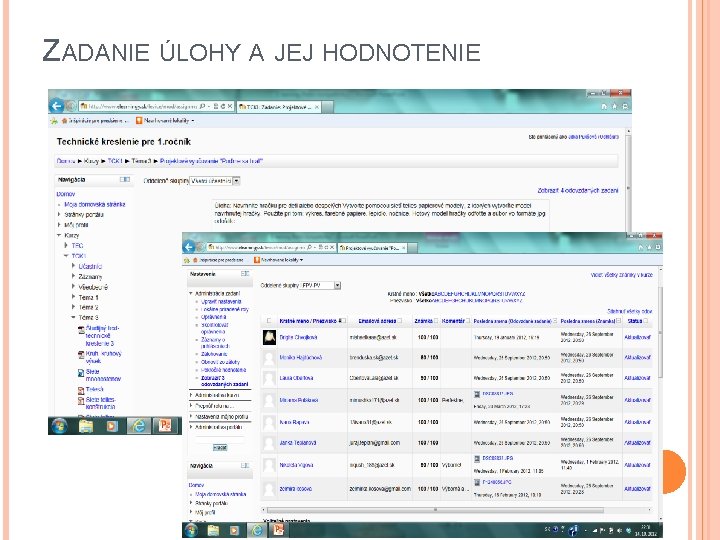Click the document icon next to Kruh, kruhový výsek
The width and height of the screenshot is (720, 540).
point(81,354)
